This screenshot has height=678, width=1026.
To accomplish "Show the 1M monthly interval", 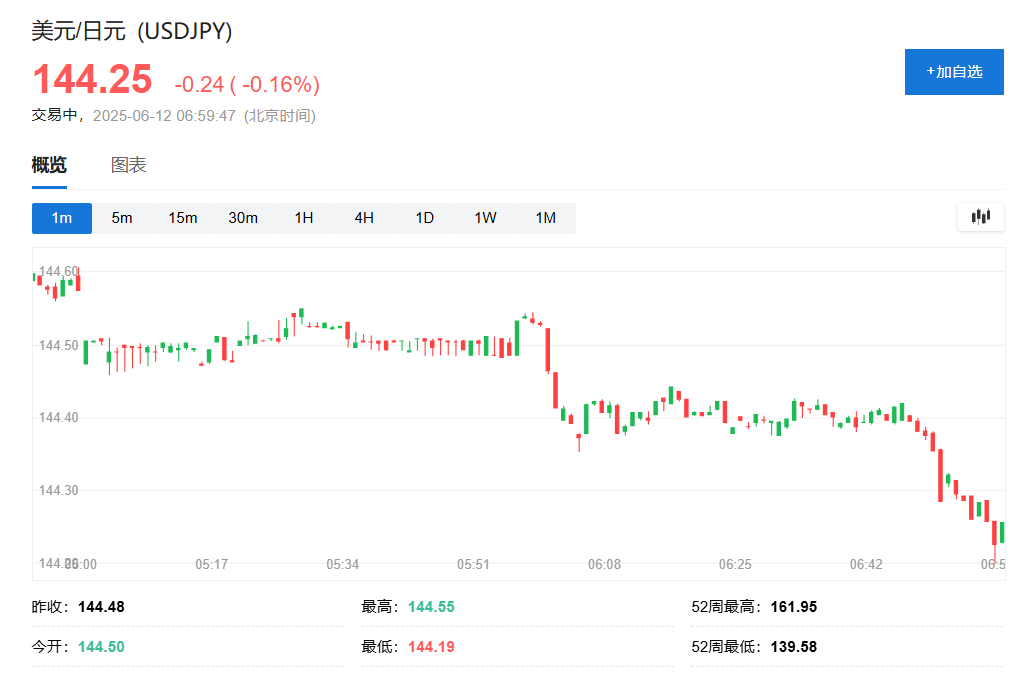I will [546, 218].
